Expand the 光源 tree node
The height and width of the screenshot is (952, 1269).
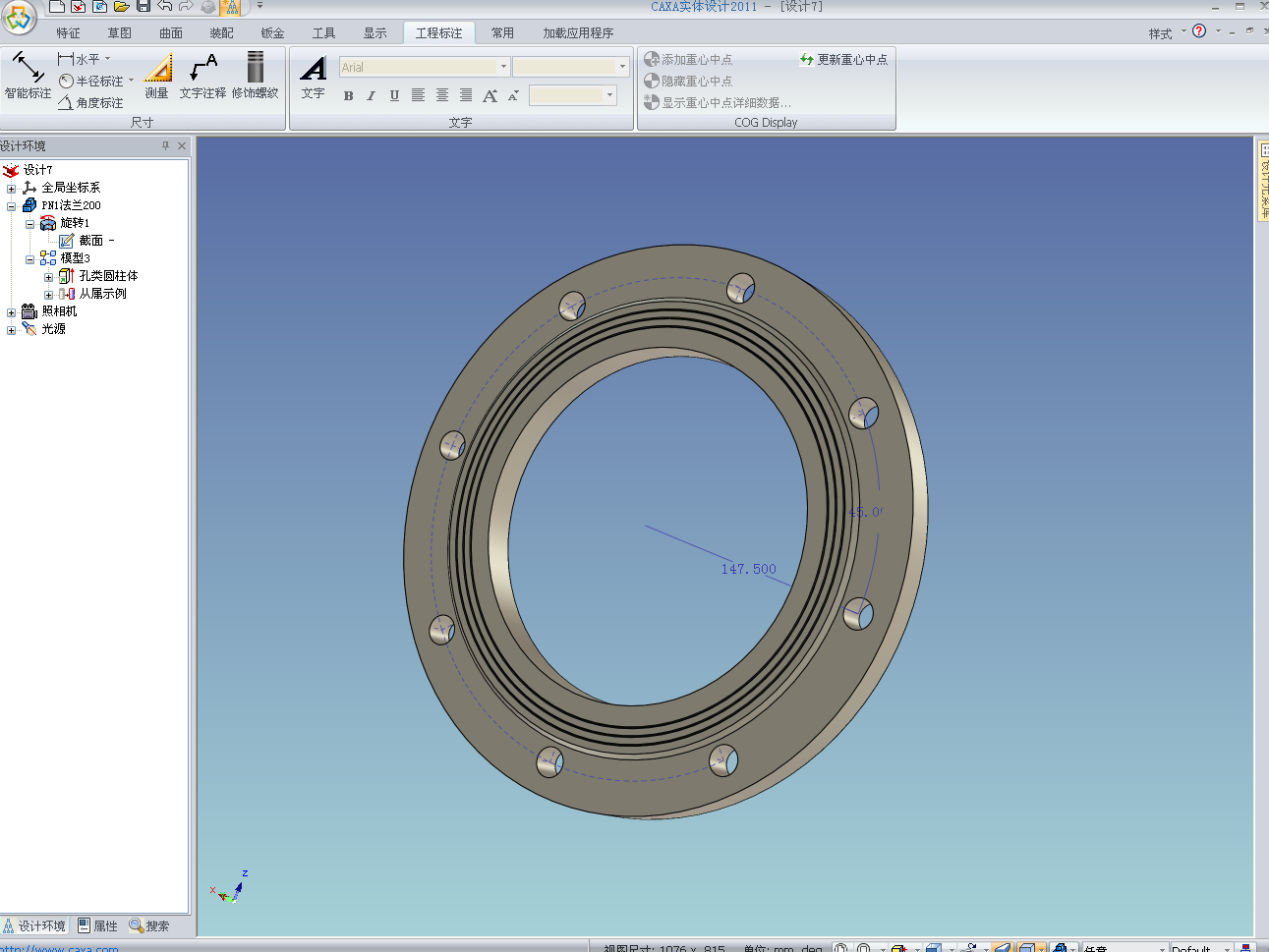[x=12, y=329]
